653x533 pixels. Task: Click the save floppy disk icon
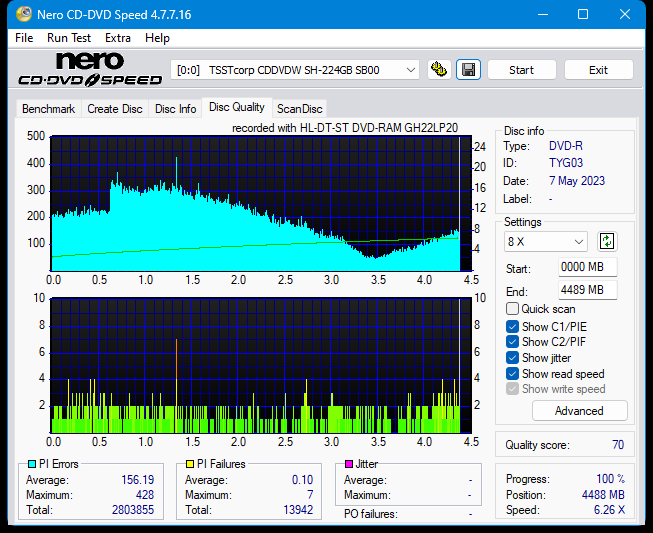pos(467,70)
